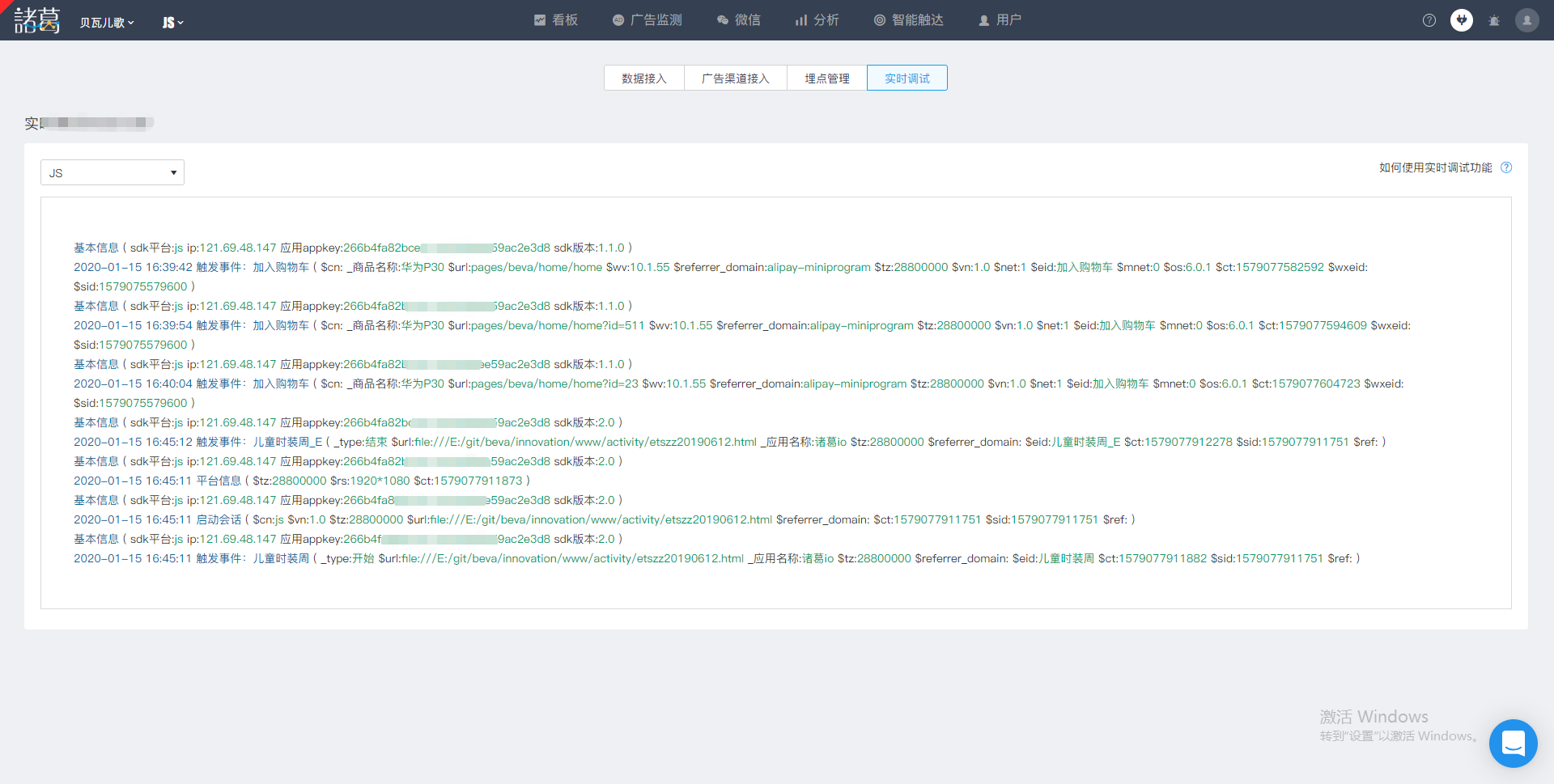Open the help question mark icon in top bar
Screen dimensions: 1554x784
1429,20
